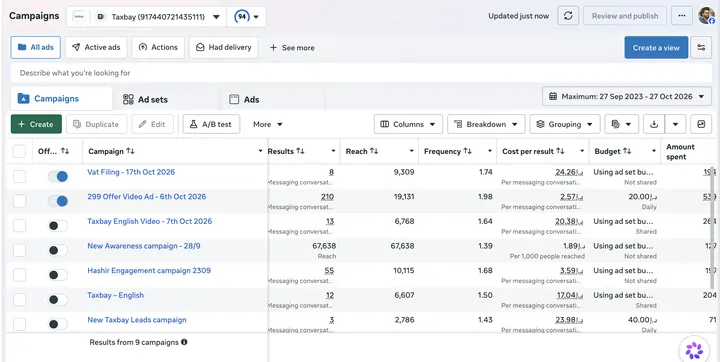Viewport: 720px width, 362px height.
Task: Click the Meta AI assistant sparkle icon
Action: coord(694,350)
